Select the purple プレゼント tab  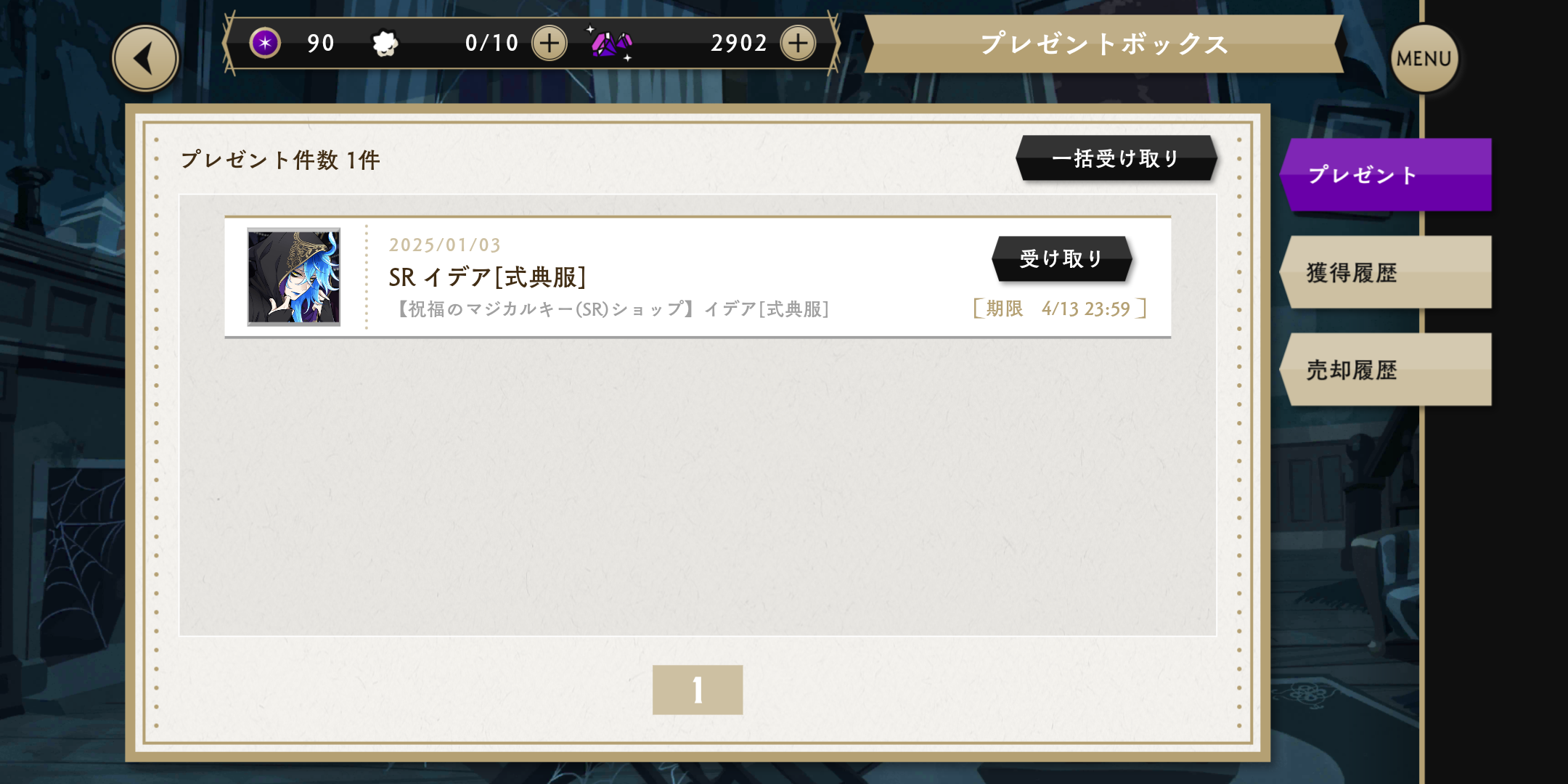tap(1386, 175)
